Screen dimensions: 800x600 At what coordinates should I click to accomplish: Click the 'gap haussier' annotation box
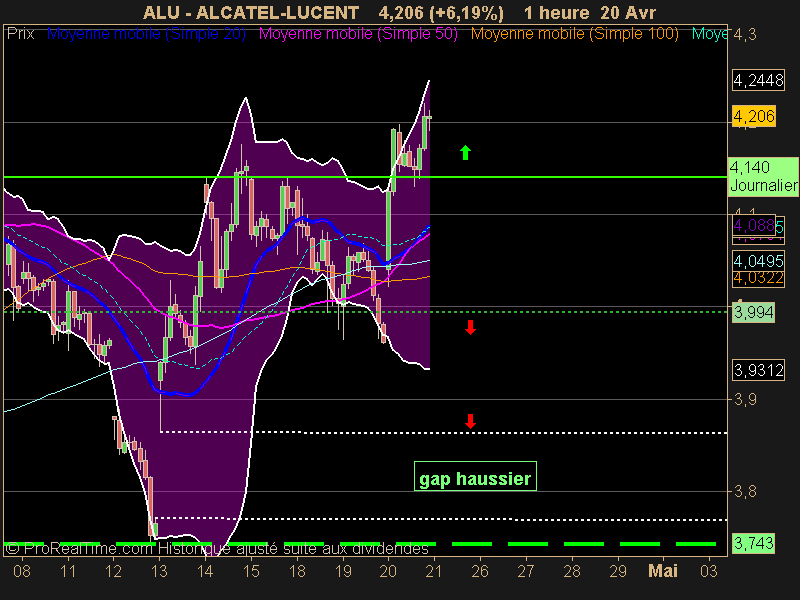click(x=475, y=476)
